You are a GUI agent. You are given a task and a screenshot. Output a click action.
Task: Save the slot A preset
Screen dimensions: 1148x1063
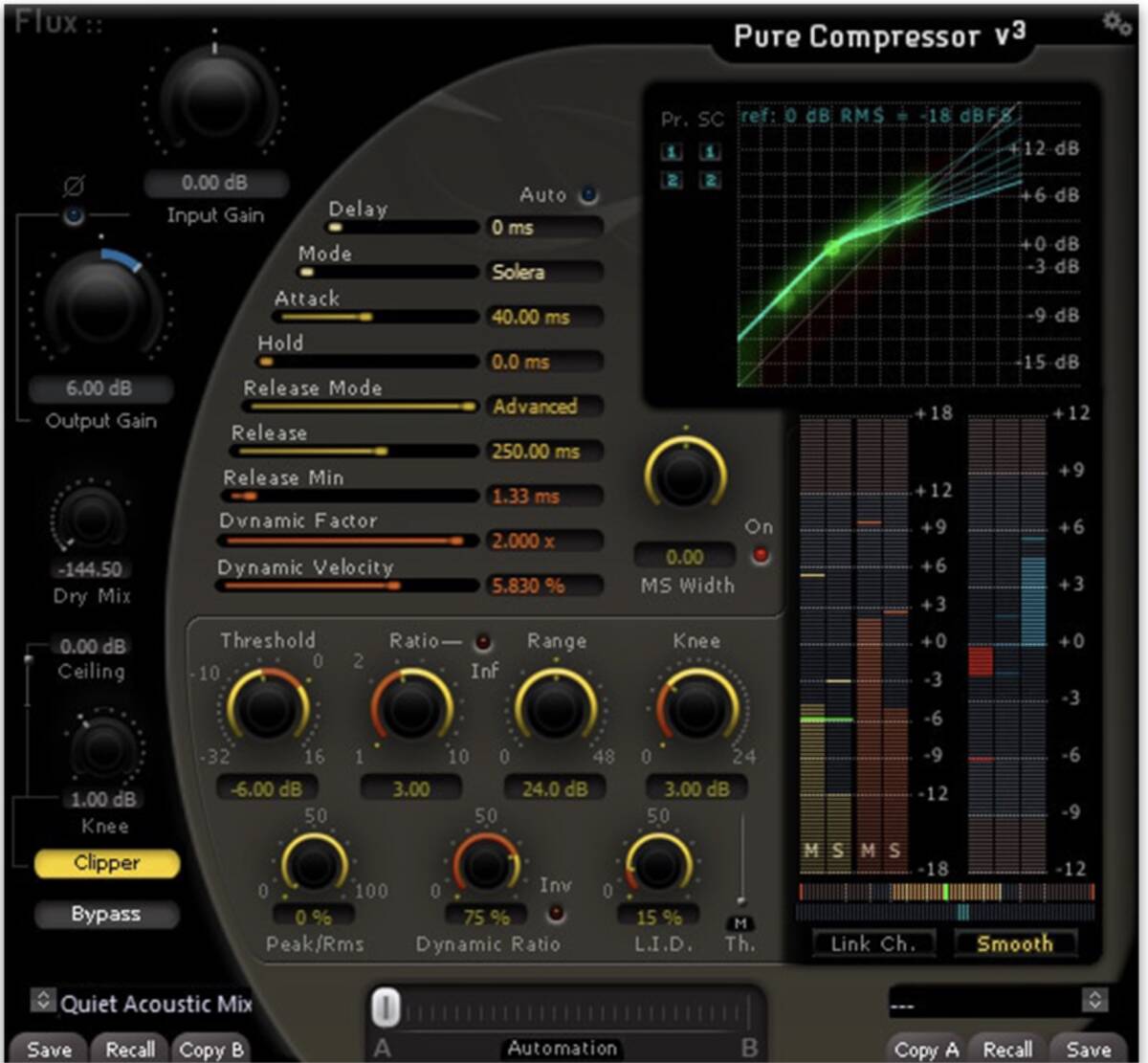coord(49,1049)
